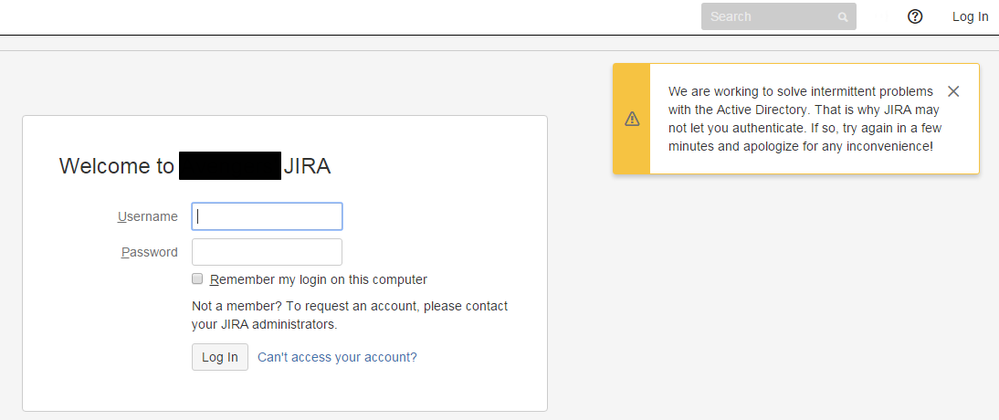Click the 'Not a member?' message text
This screenshot has width=999, height=420.
[x=350, y=315]
